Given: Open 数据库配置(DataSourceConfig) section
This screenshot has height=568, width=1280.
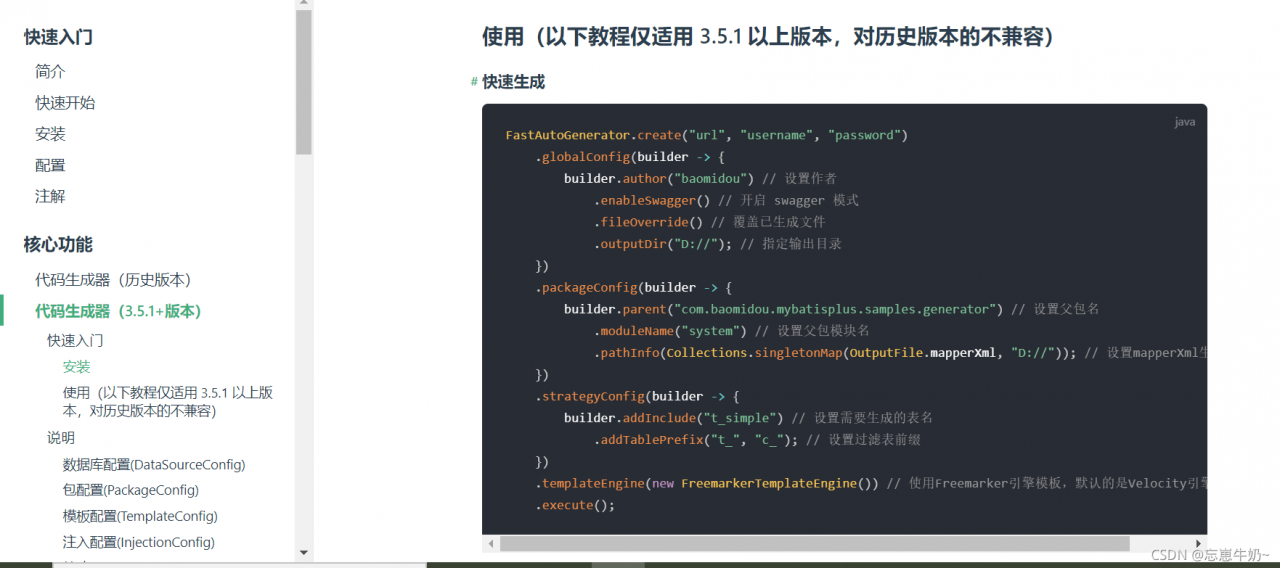Looking at the screenshot, I should (x=154, y=465).
